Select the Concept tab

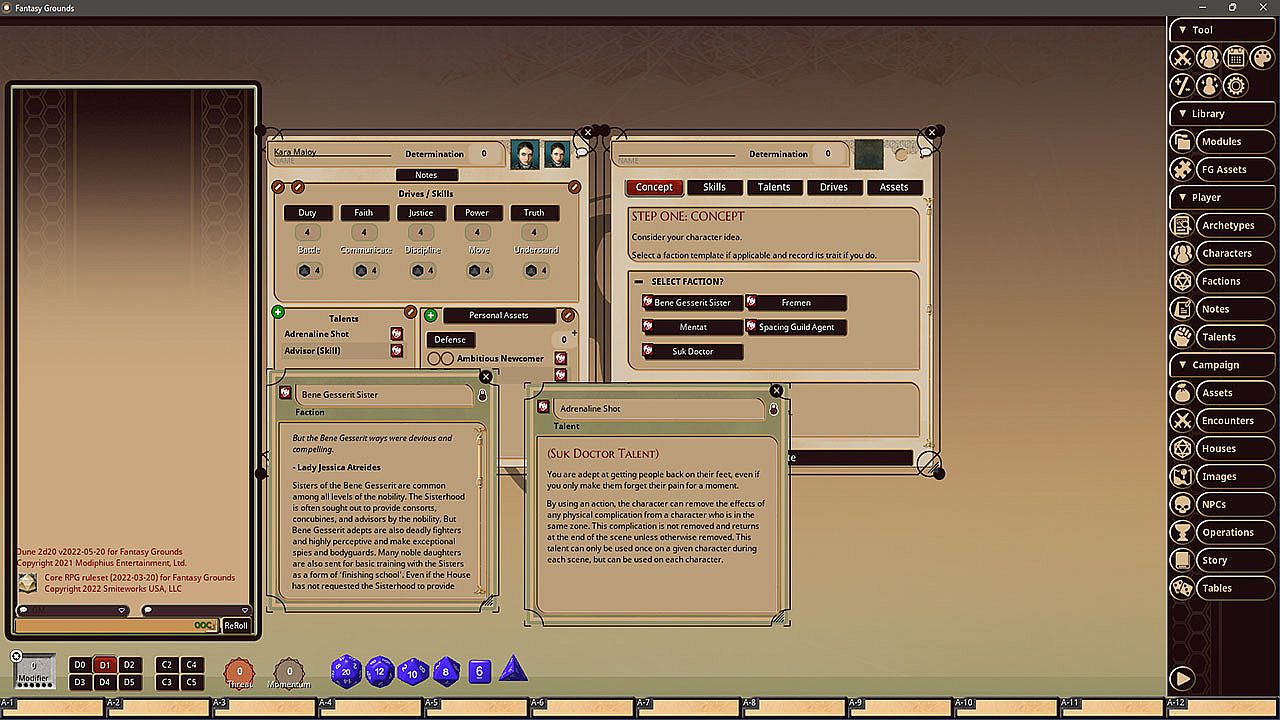(x=654, y=187)
